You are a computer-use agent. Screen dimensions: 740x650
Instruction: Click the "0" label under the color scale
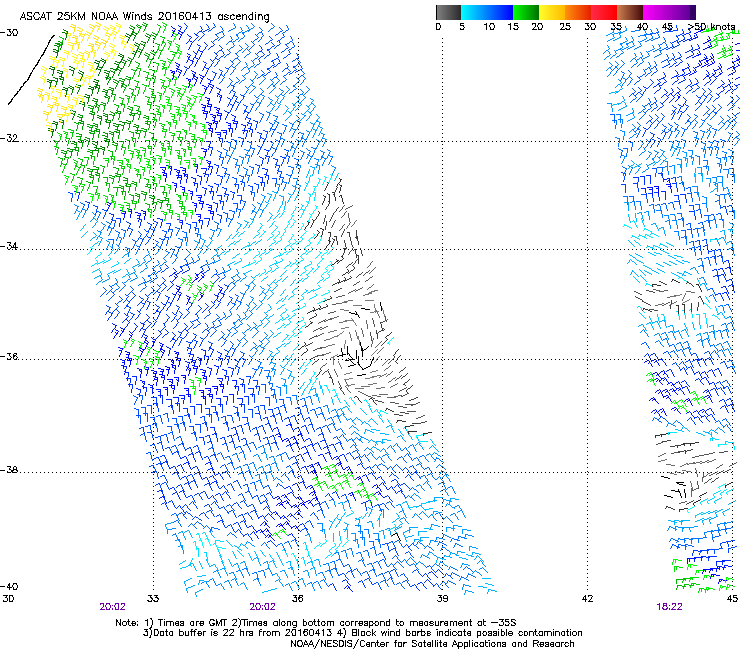coord(438,27)
